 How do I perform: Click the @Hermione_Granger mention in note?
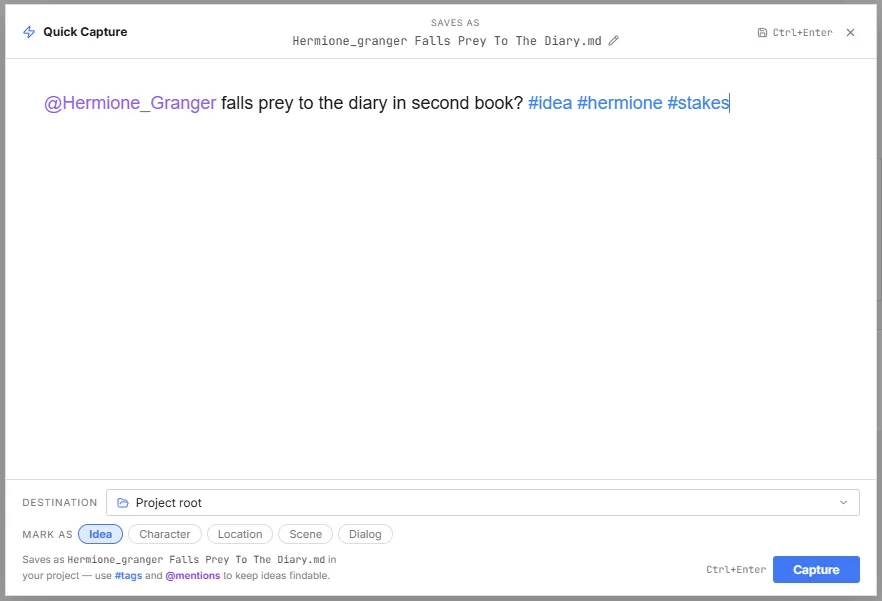pyautogui.click(x=130, y=103)
